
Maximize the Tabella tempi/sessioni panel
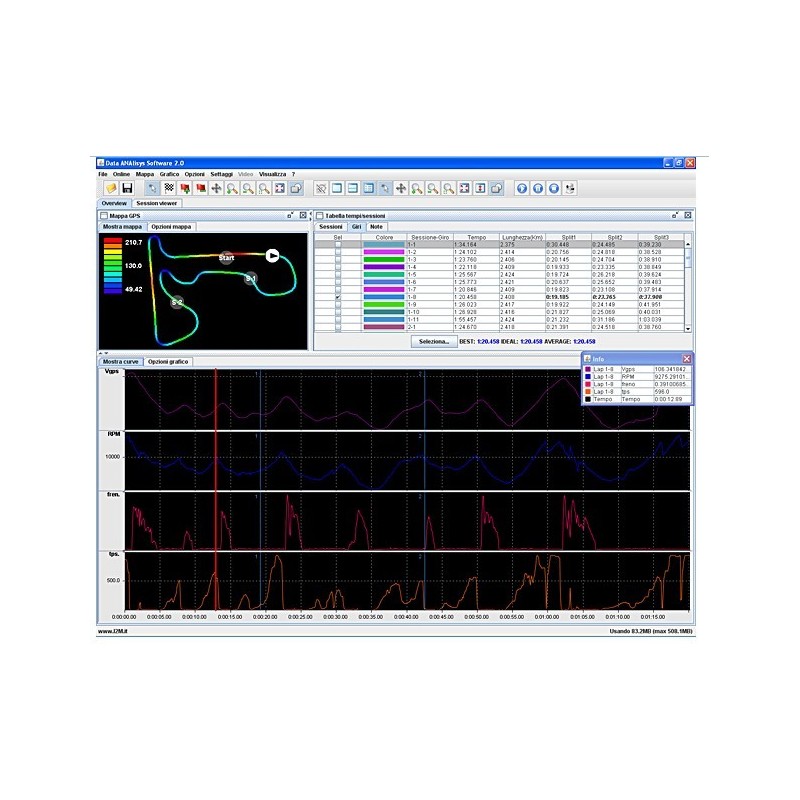pyautogui.click(x=688, y=215)
